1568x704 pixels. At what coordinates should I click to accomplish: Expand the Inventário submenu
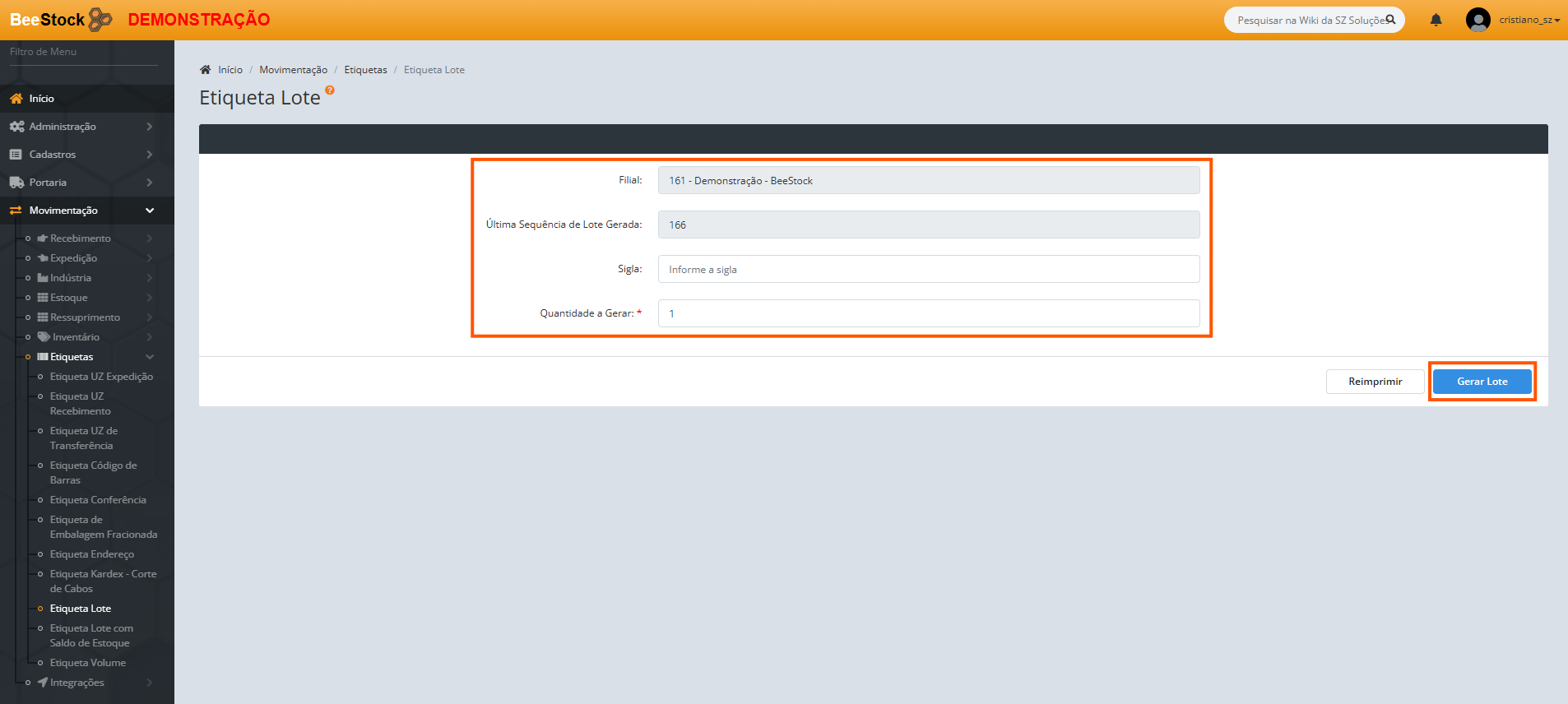coord(149,337)
